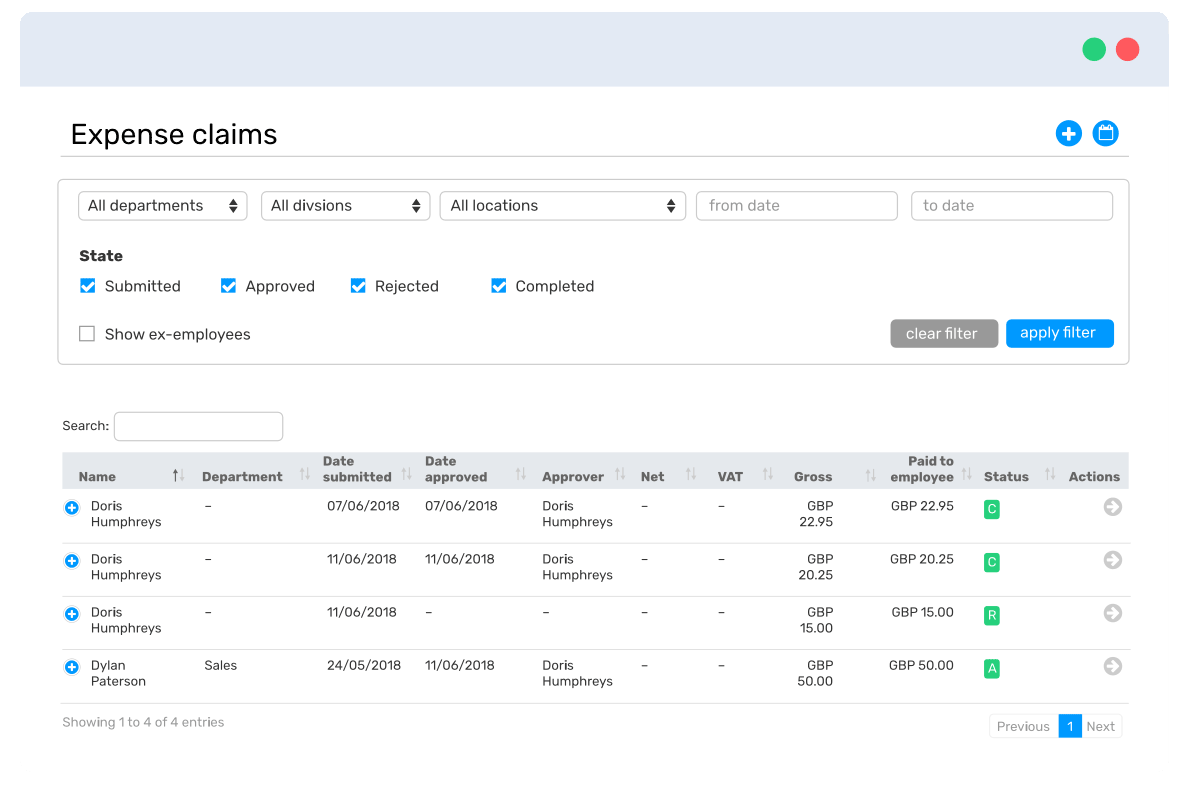Viewport: 1188px width, 800px height.
Task: Click the clear filter button
Action: (943, 333)
